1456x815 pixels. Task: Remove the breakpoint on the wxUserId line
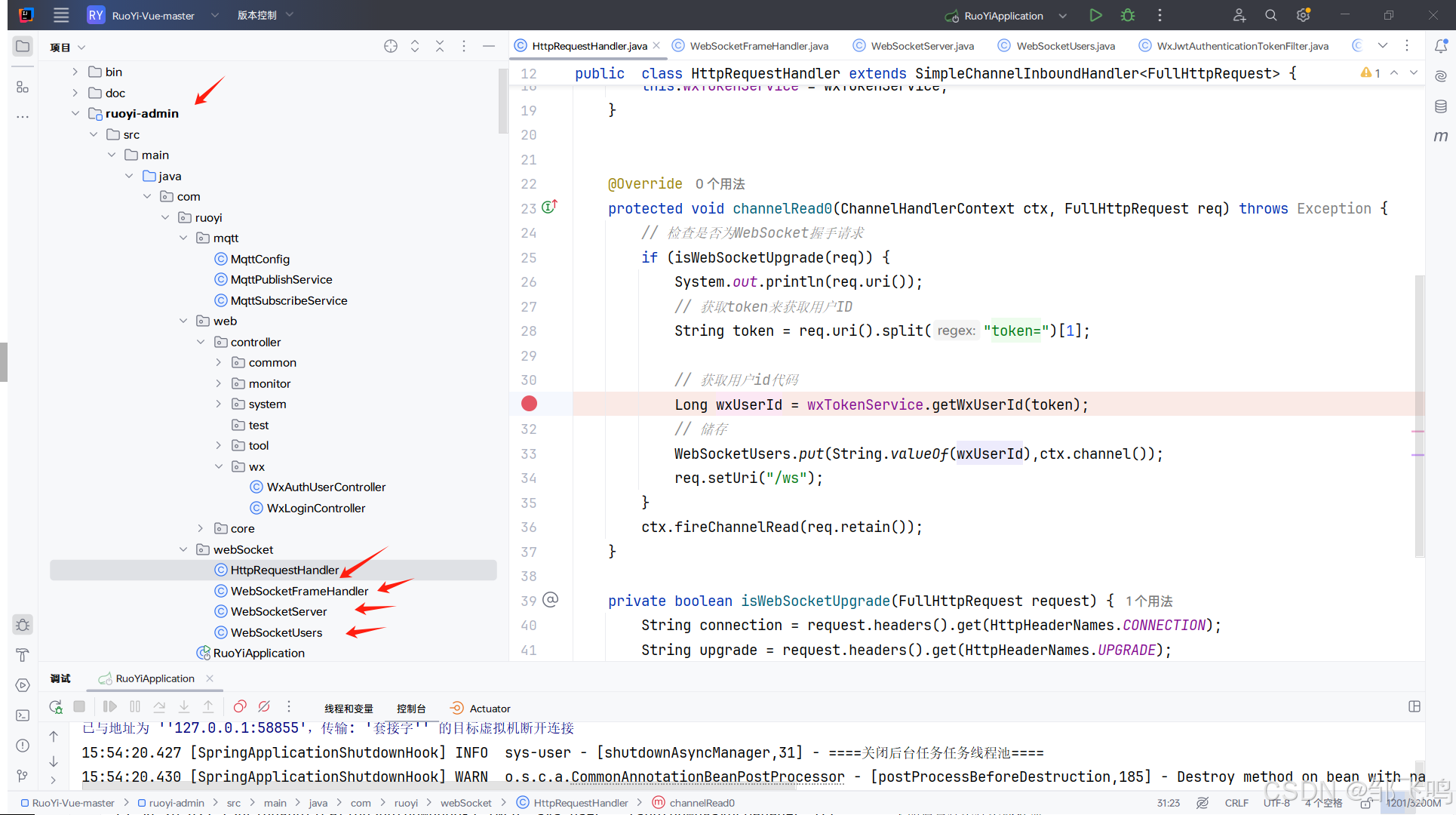tap(530, 404)
